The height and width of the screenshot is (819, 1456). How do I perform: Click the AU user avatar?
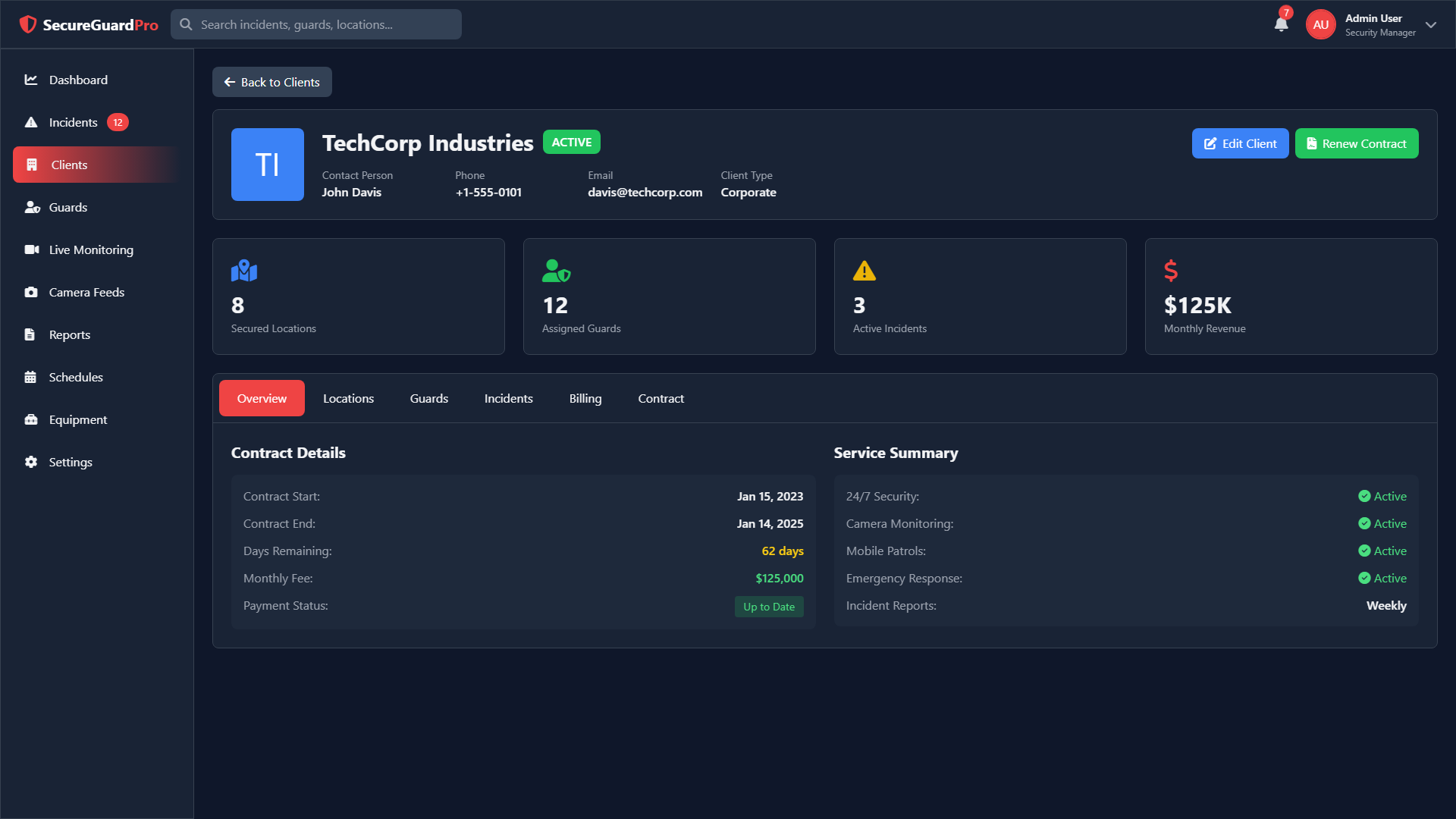click(x=1320, y=24)
